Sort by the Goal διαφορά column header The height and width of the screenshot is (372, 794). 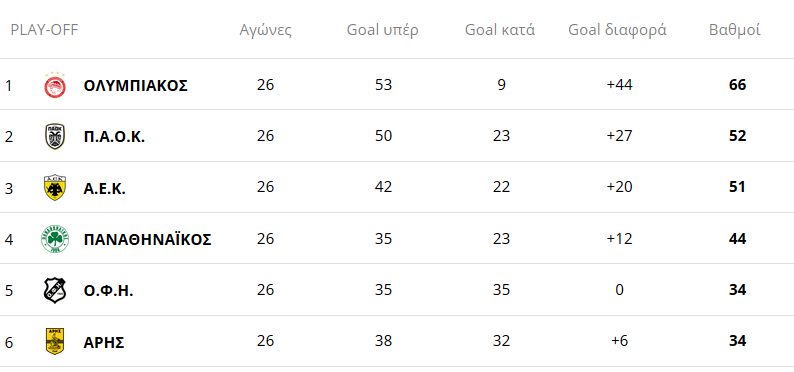click(617, 30)
